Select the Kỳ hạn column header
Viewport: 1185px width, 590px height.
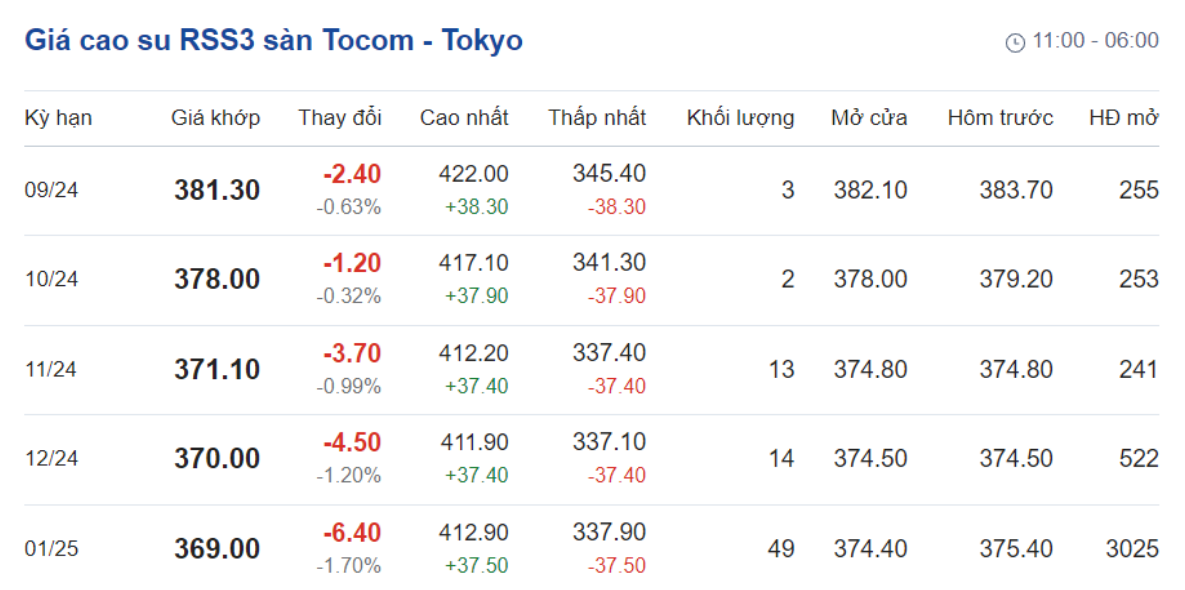58,118
